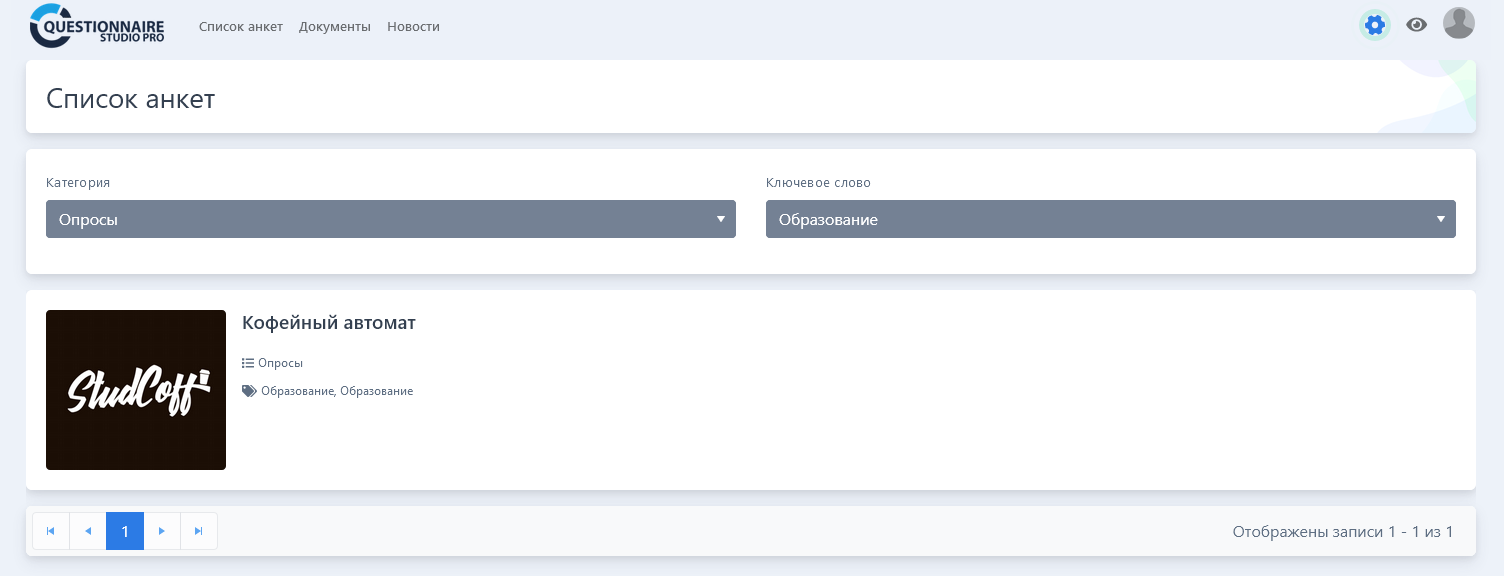This screenshot has width=1504, height=576.
Task: Open the Документы menu item
Action: [335, 27]
